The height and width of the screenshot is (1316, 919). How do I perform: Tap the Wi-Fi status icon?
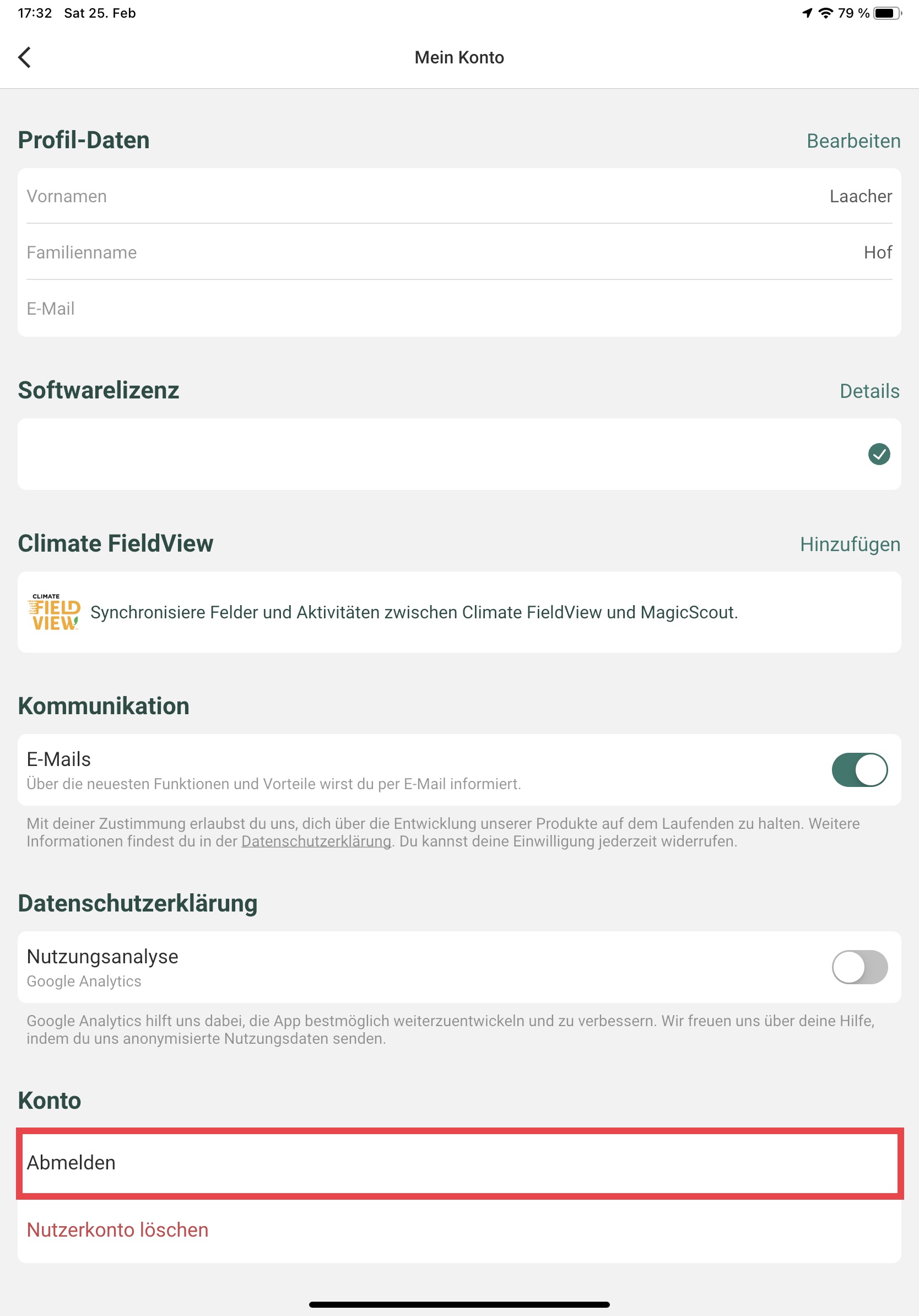(825, 13)
